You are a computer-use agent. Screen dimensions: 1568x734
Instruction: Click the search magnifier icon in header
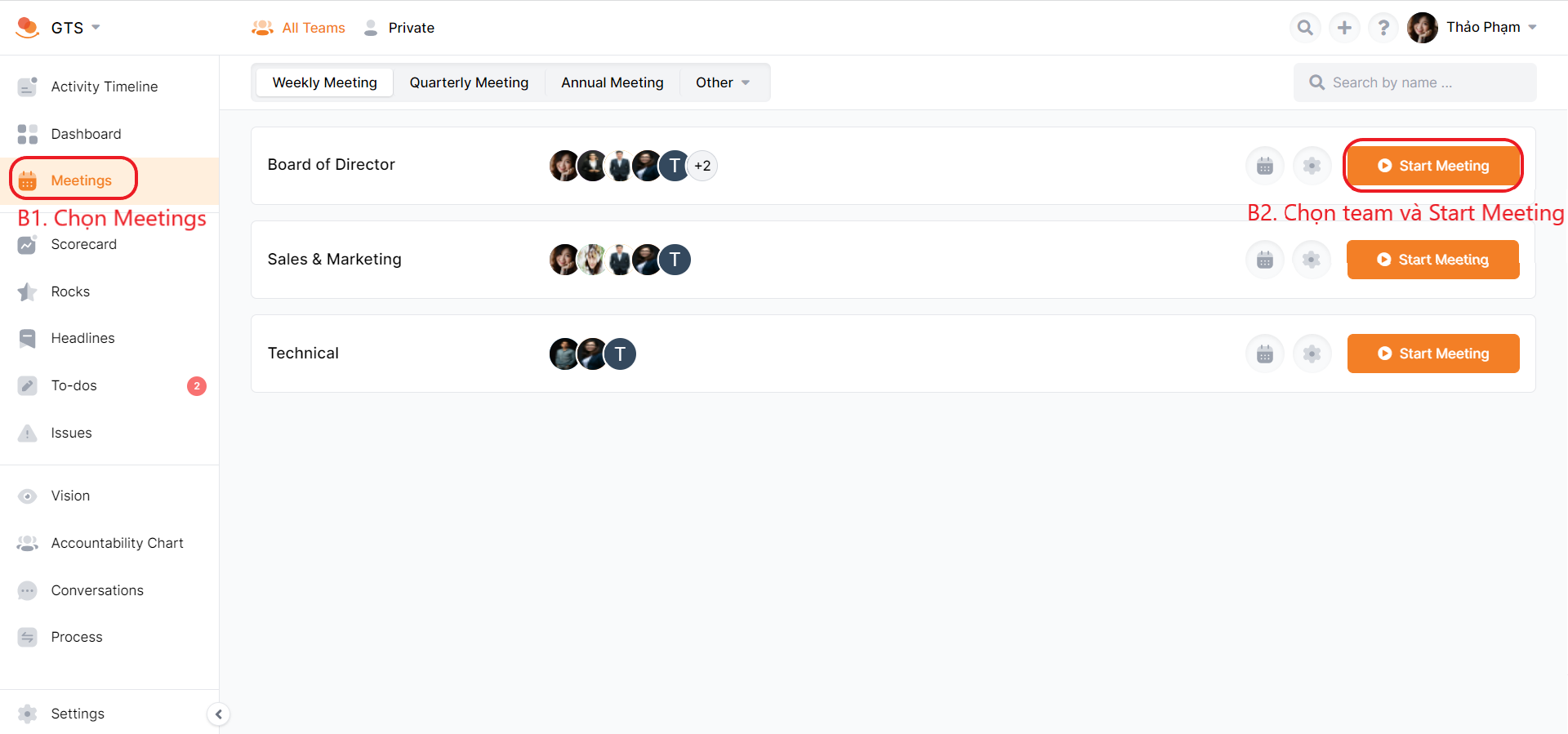click(x=1305, y=28)
